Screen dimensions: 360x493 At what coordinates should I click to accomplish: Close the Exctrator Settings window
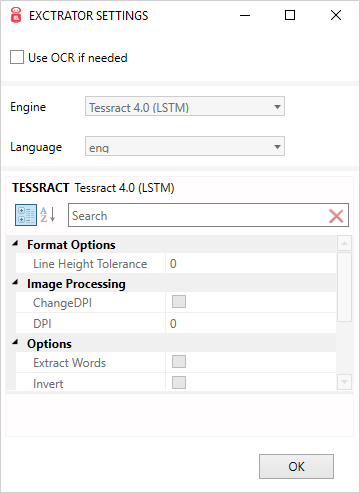pyautogui.click(x=336, y=15)
